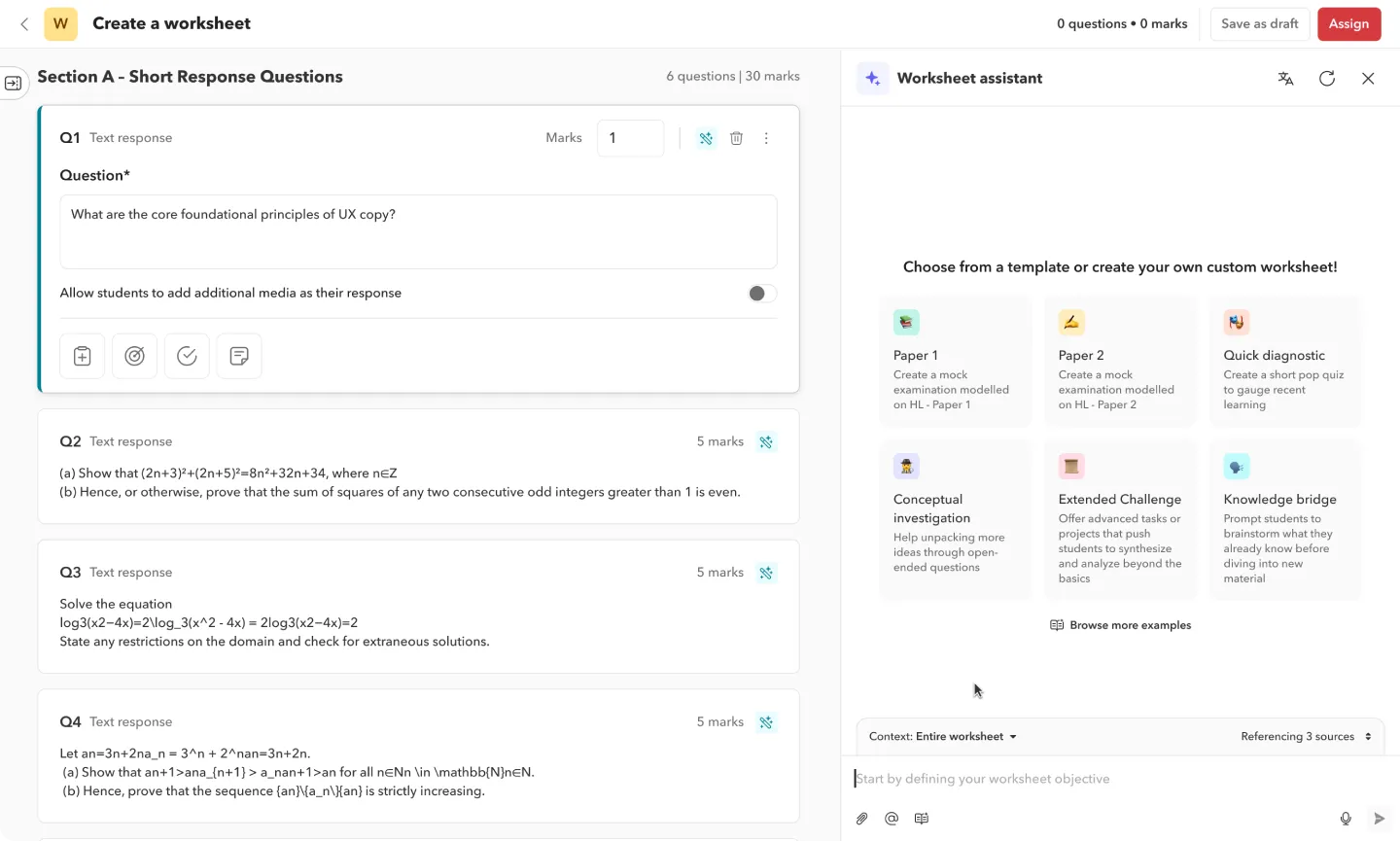Image resolution: width=1400 pixels, height=841 pixels.
Task: Click the clipboard add icon under Q1
Action: [x=82, y=356]
